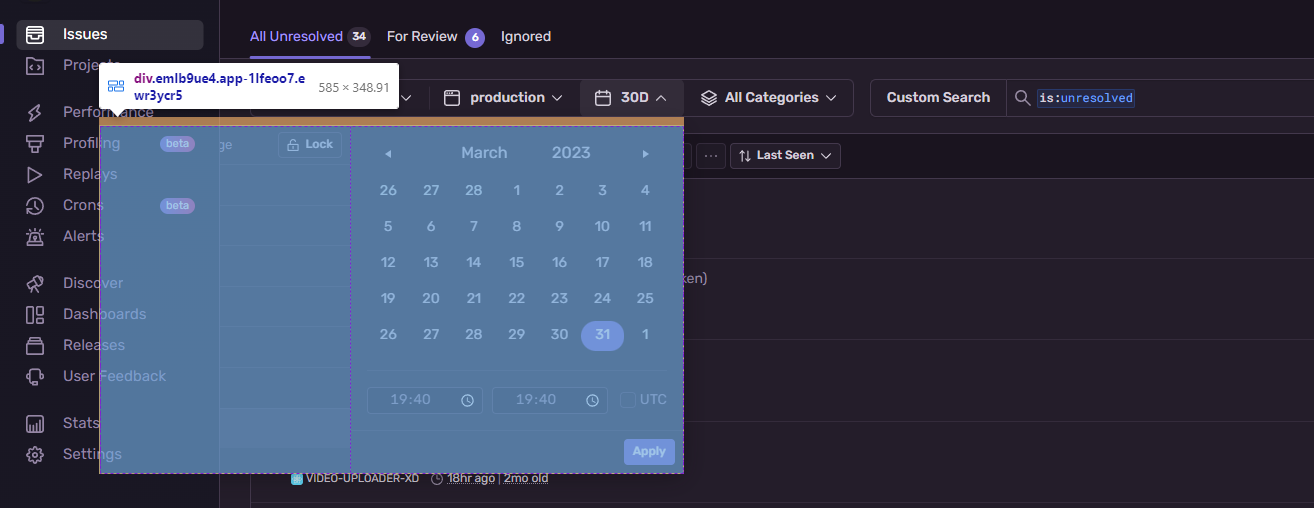Screen dimensions: 1314x508
Task: Toggle the UTC checkbox
Action: [x=627, y=400]
